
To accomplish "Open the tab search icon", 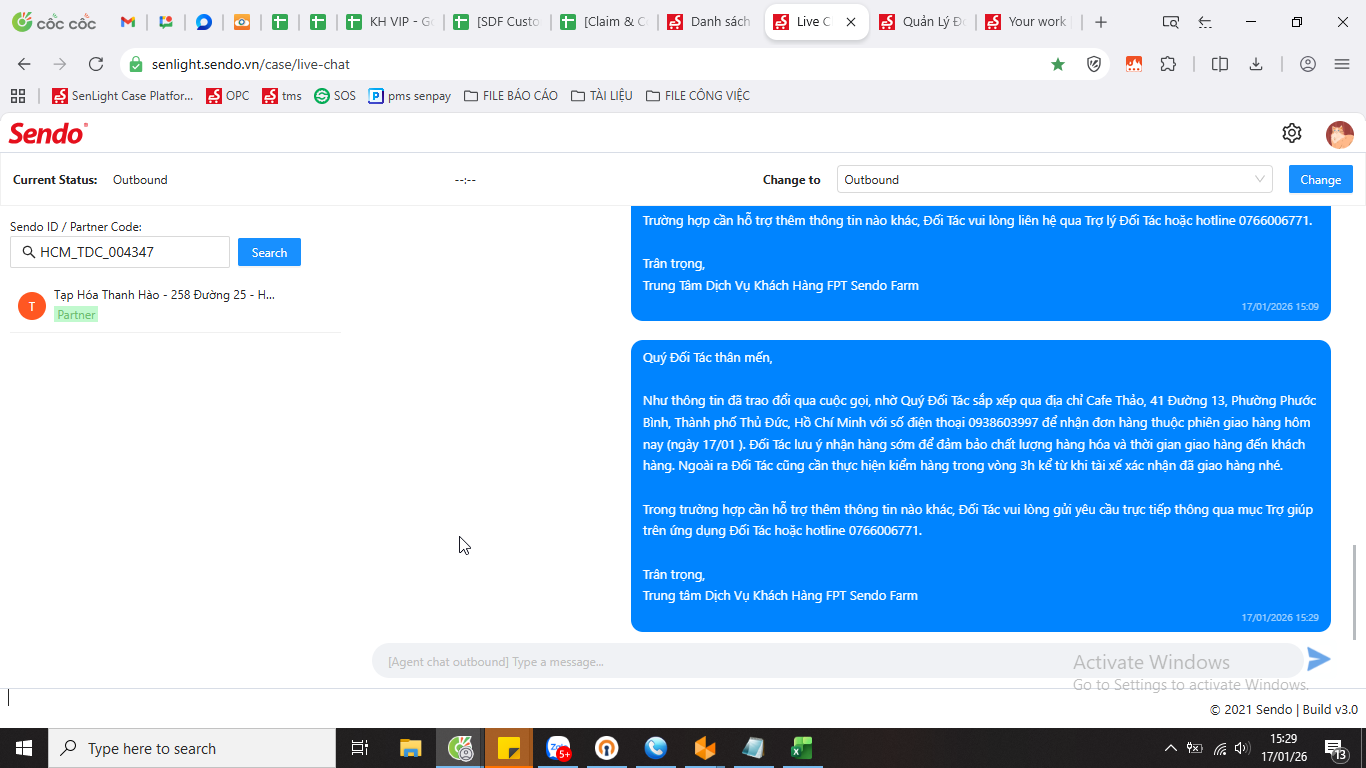I will (x=1170, y=22).
